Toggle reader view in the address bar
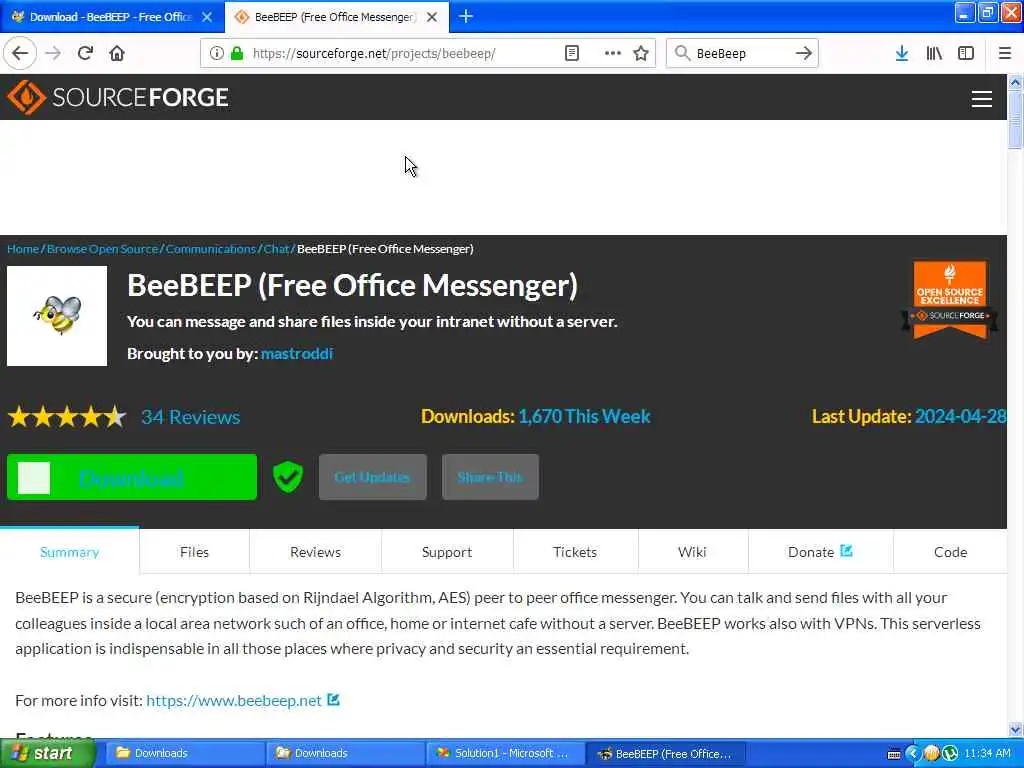This screenshot has width=1024, height=768. [571, 53]
